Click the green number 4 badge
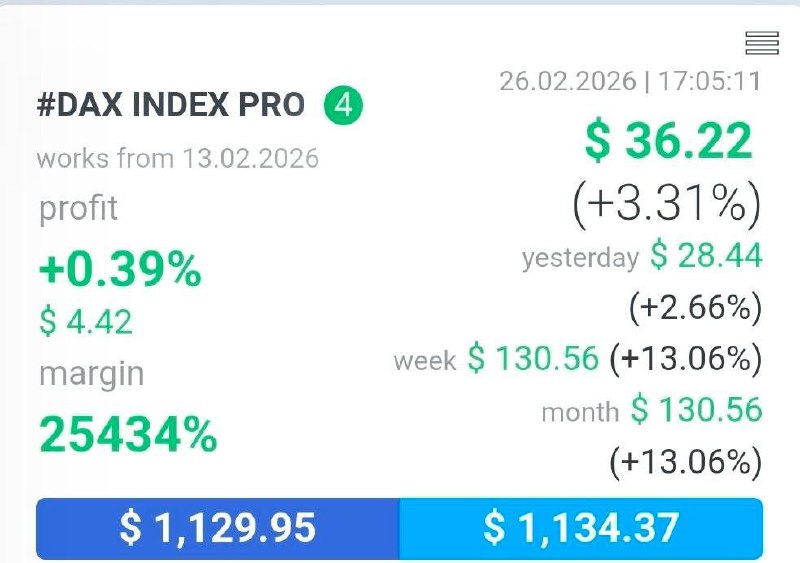Viewport: 800px width, 563px height. (x=343, y=105)
